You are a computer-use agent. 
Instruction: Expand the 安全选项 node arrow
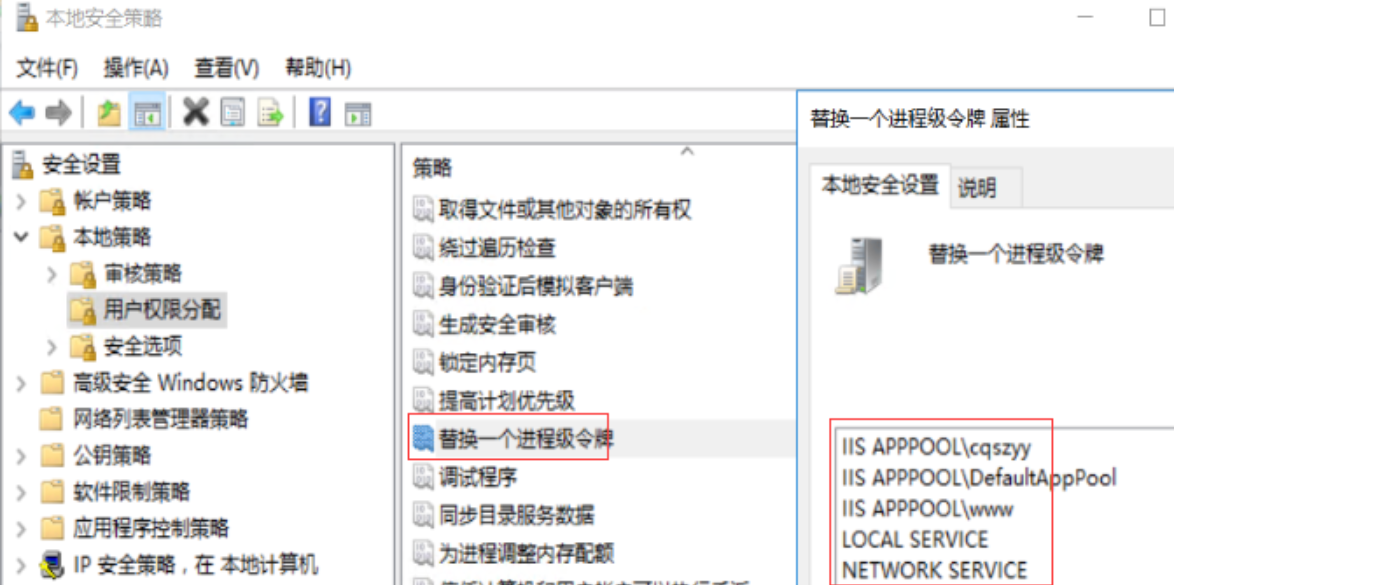click(x=52, y=347)
